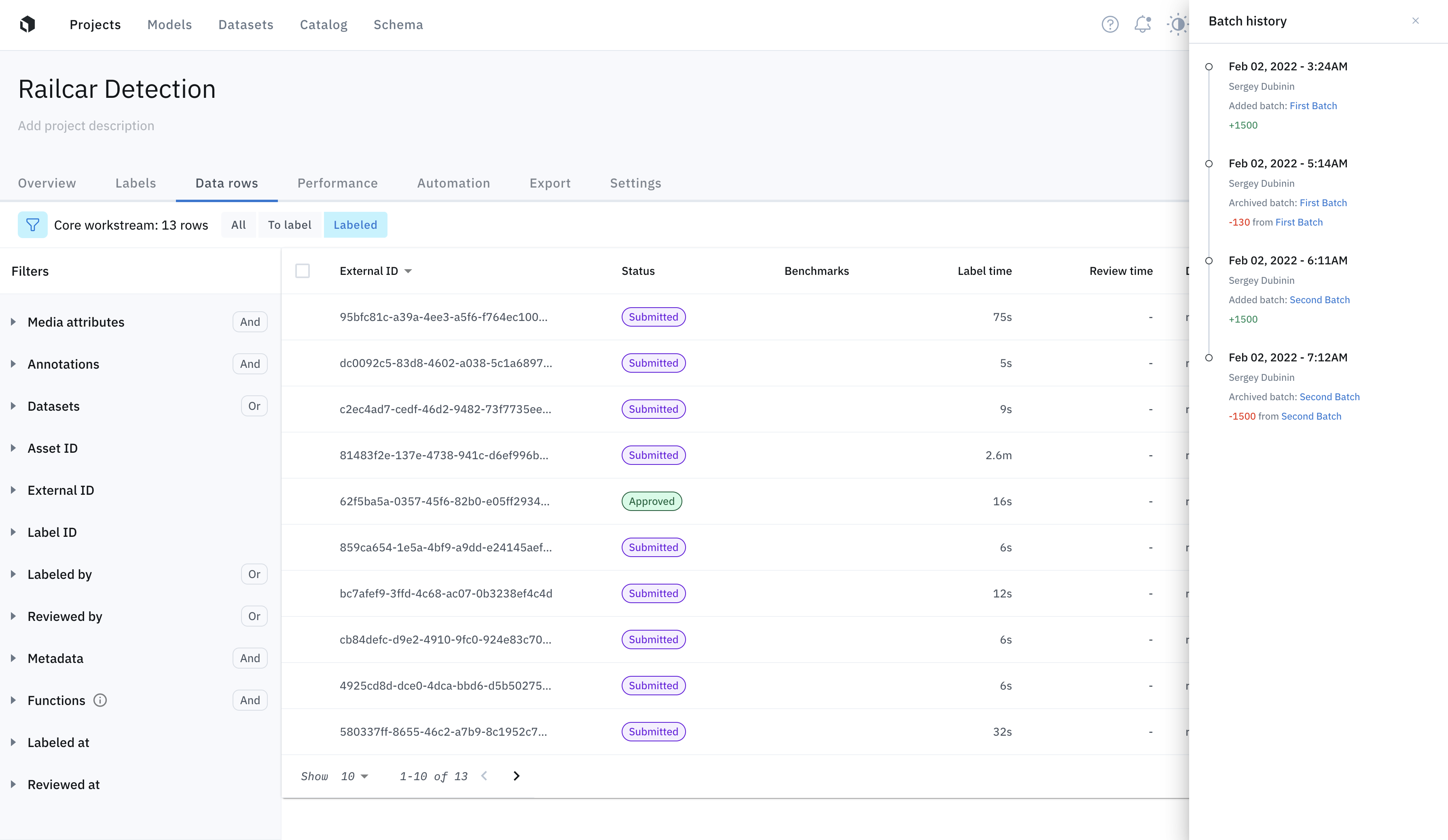Screen dimensions: 1448x840
Task: Toggle And operator for Media attributes
Action: (x=250, y=322)
